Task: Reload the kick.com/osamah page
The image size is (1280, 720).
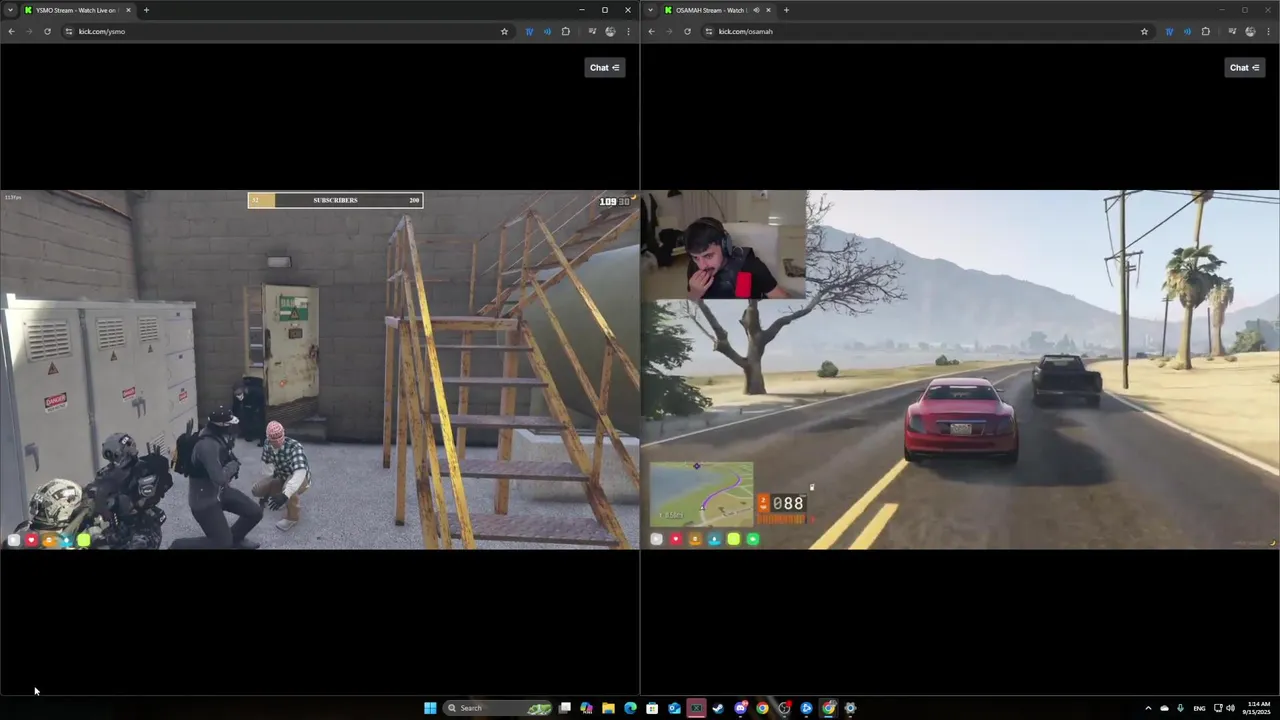Action: (687, 31)
